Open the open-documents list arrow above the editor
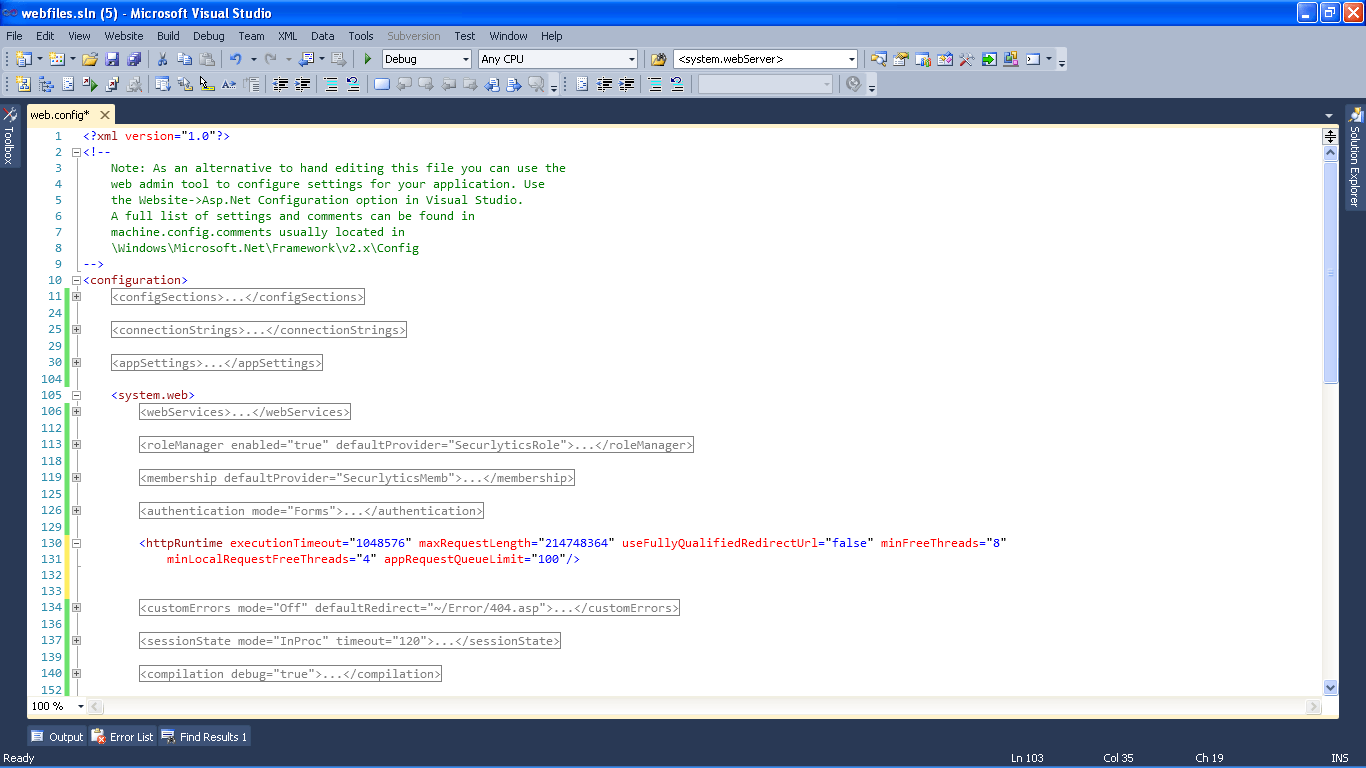This screenshot has width=1366, height=768. [x=1329, y=115]
